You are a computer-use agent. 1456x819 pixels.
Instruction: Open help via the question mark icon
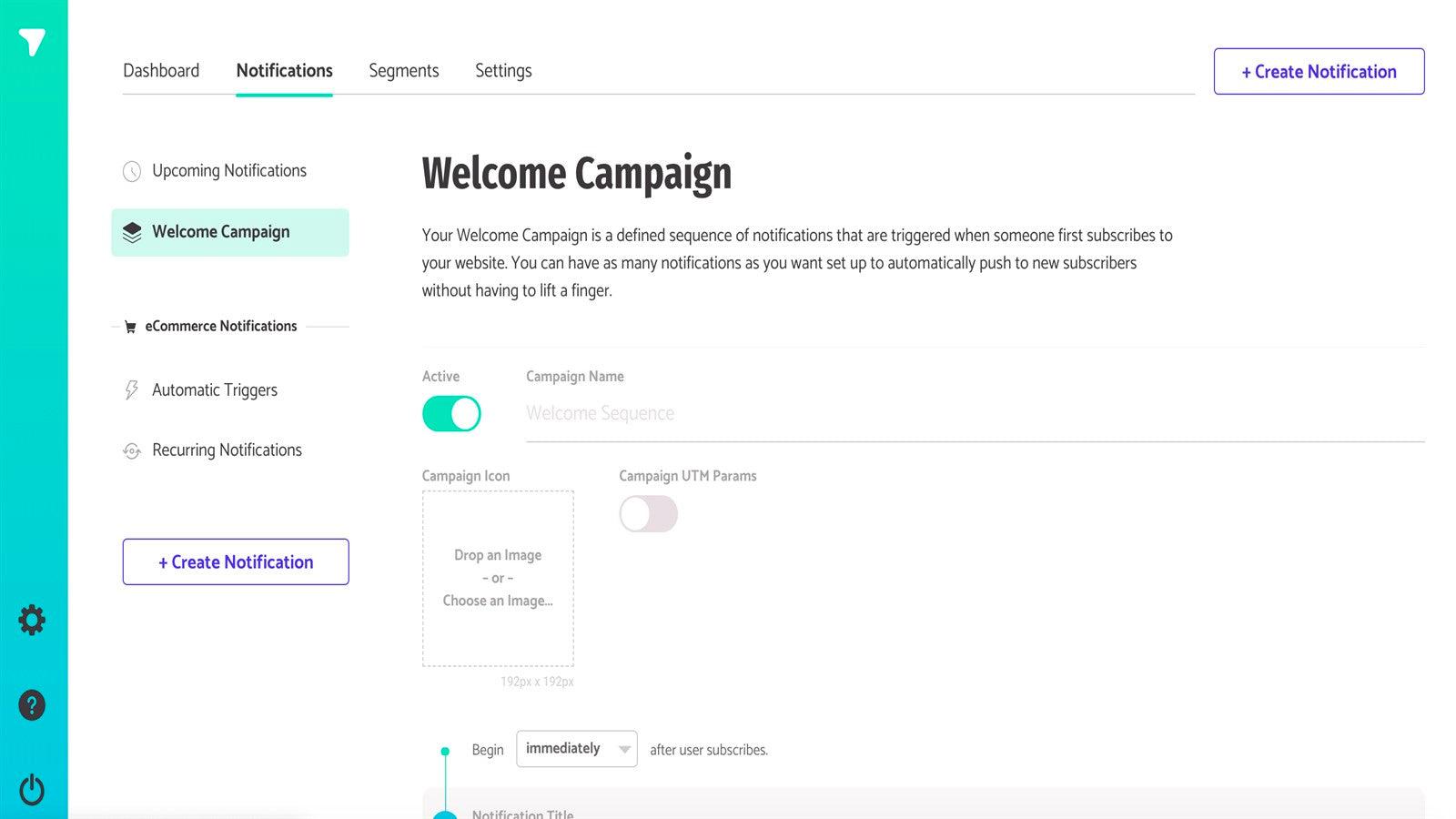pyautogui.click(x=31, y=704)
